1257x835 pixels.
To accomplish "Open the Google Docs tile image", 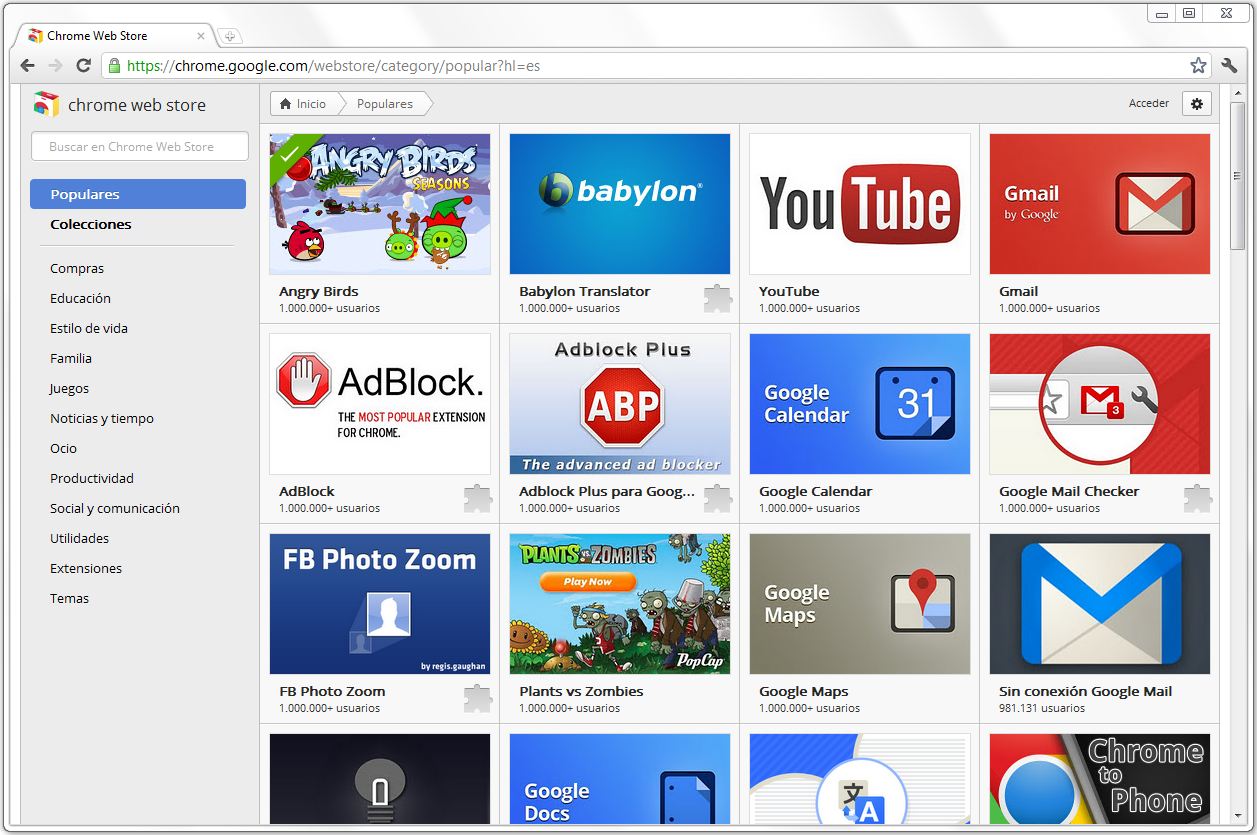I will 620,779.
